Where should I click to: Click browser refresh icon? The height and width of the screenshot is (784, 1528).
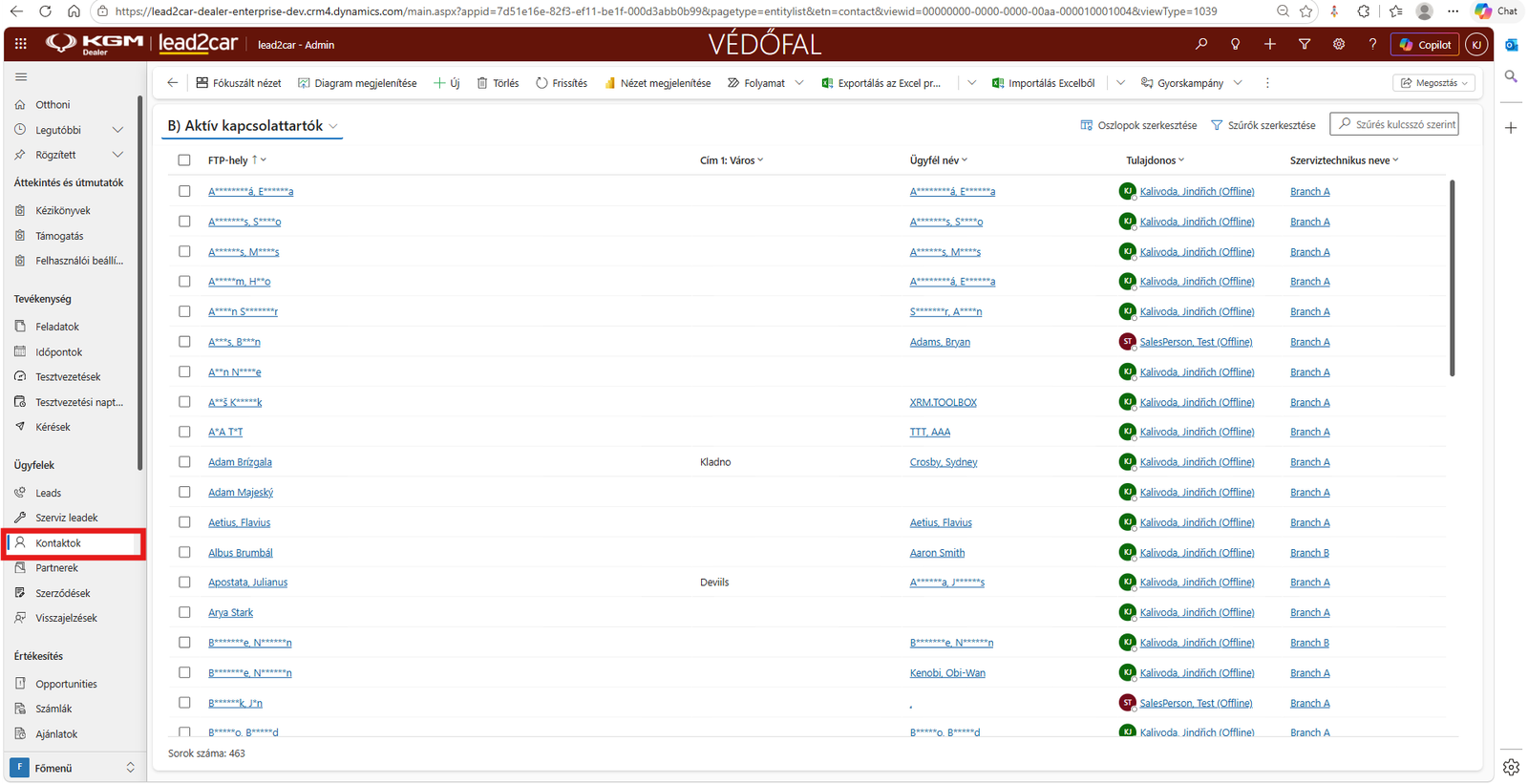point(45,11)
